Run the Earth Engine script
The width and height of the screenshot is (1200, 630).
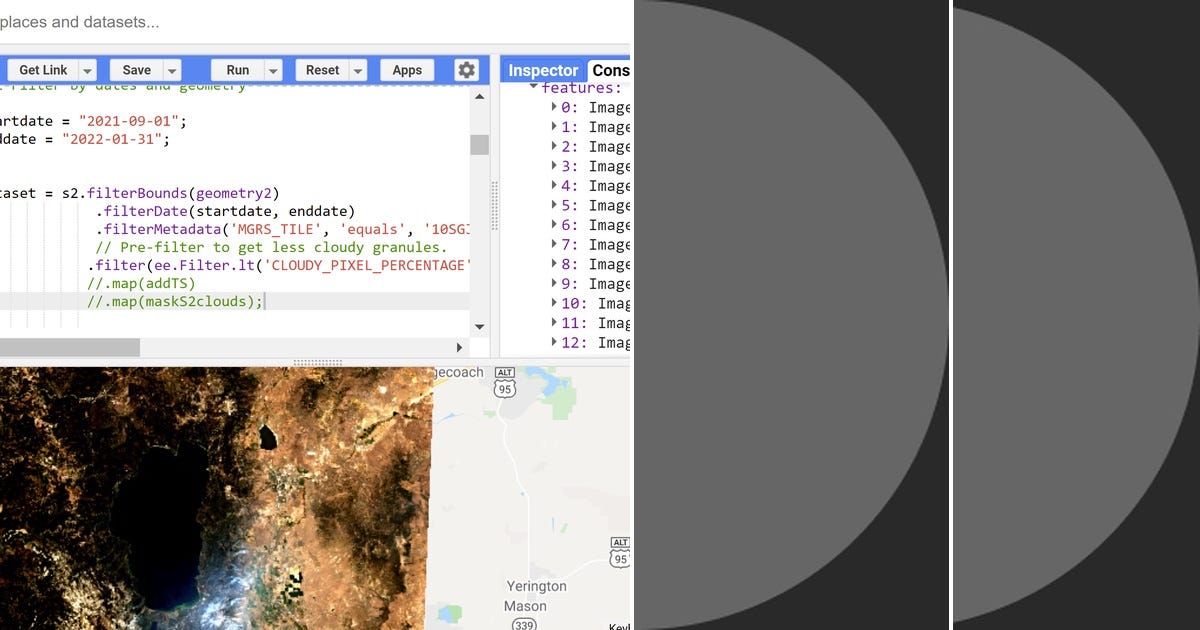tap(236, 70)
